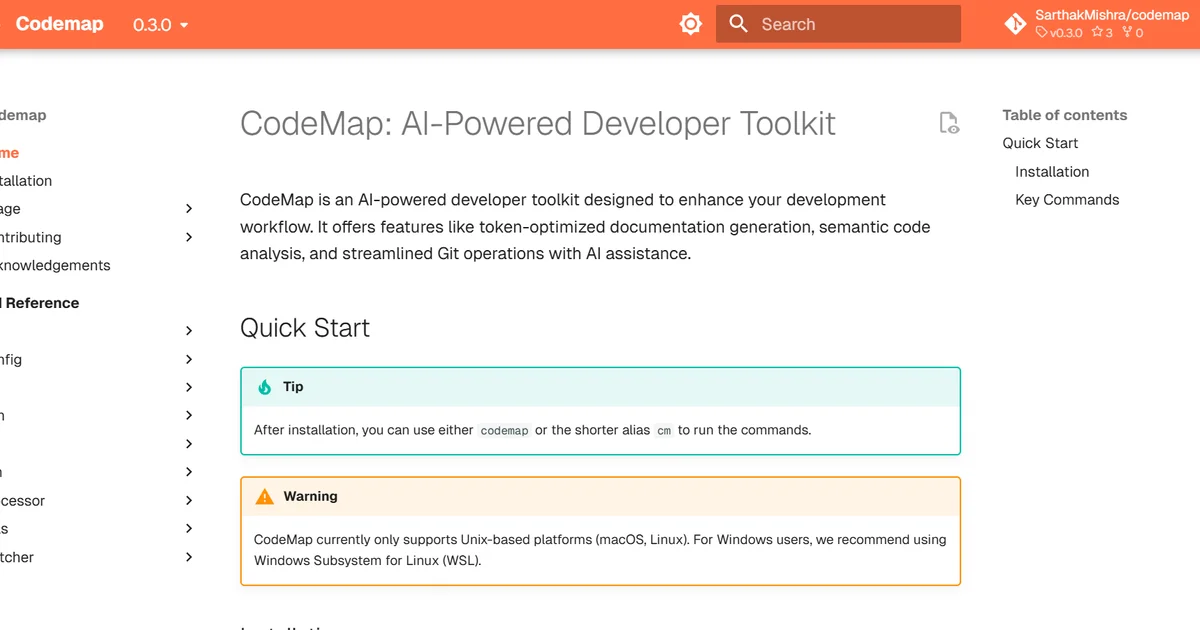Click the v0.3.0 release tag in the header

click(x=1059, y=33)
